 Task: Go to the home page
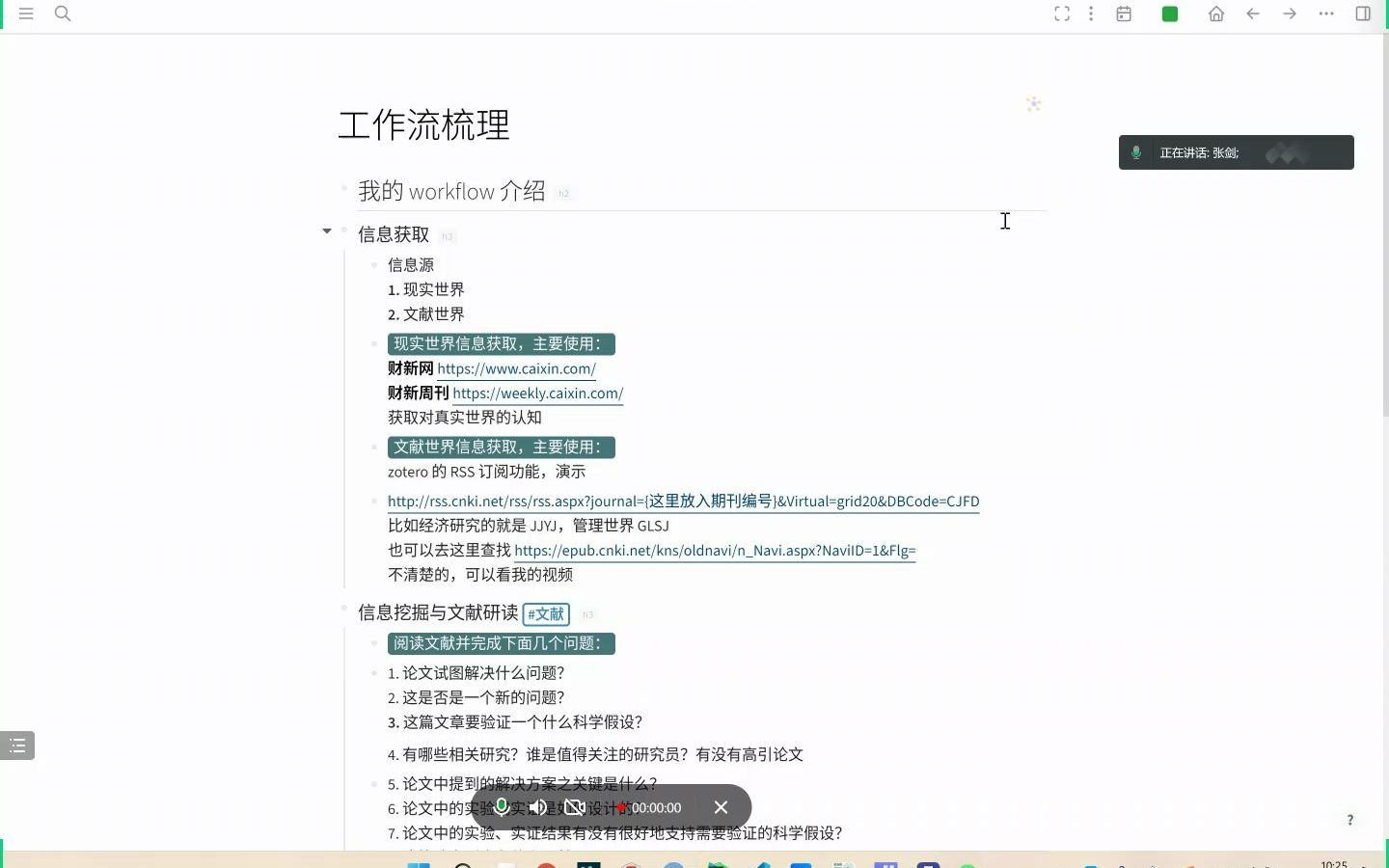(1216, 14)
